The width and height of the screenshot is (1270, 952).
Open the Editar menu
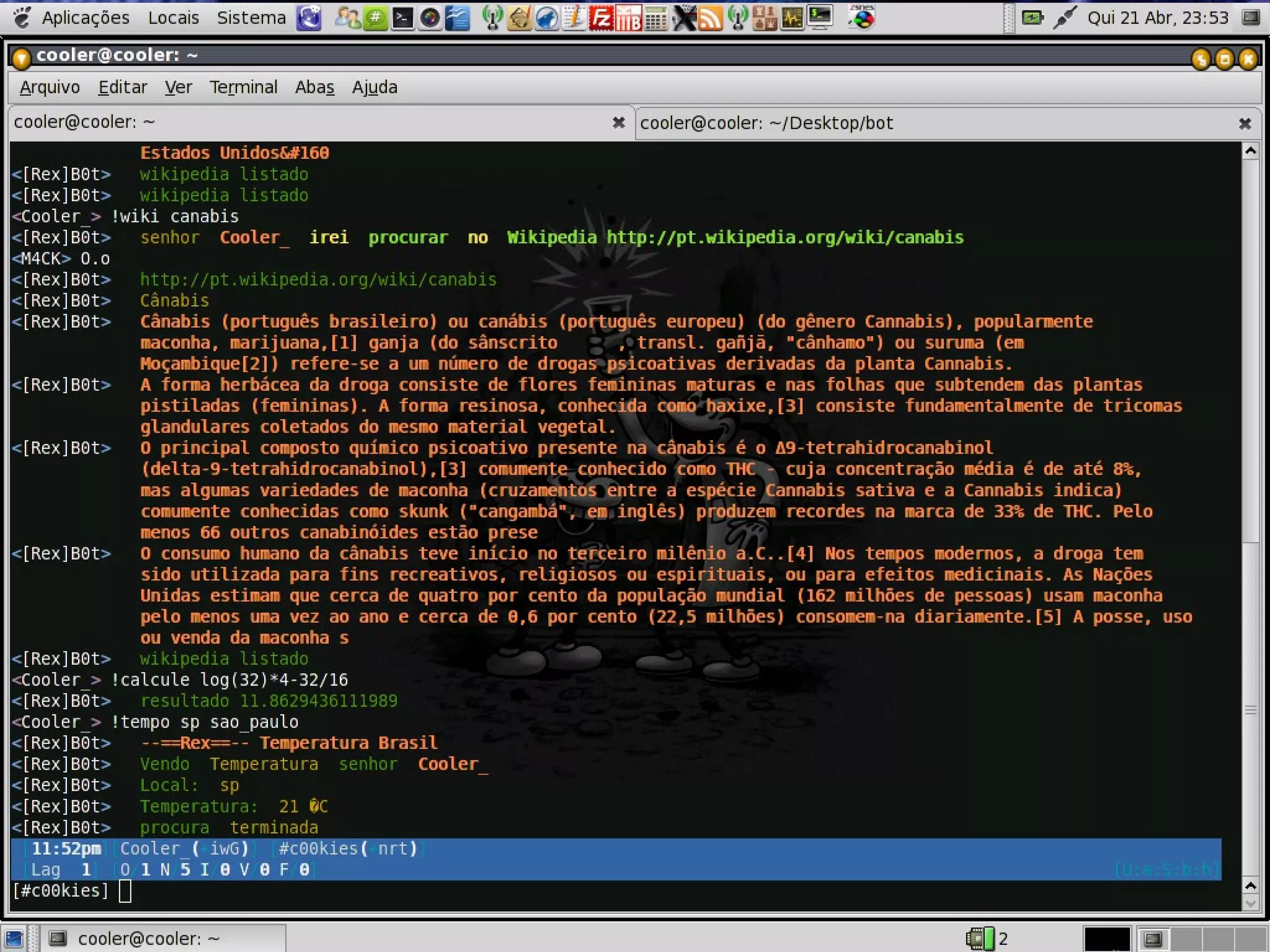tap(123, 87)
